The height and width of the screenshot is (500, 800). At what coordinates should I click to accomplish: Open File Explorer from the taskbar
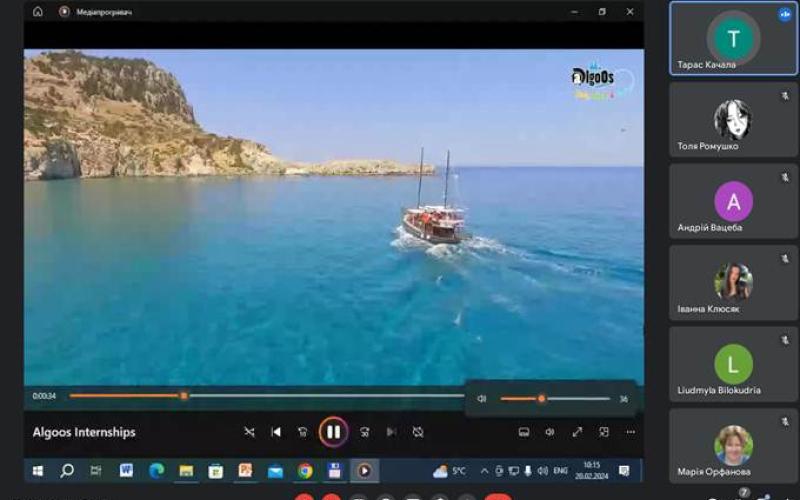(x=186, y=471)
